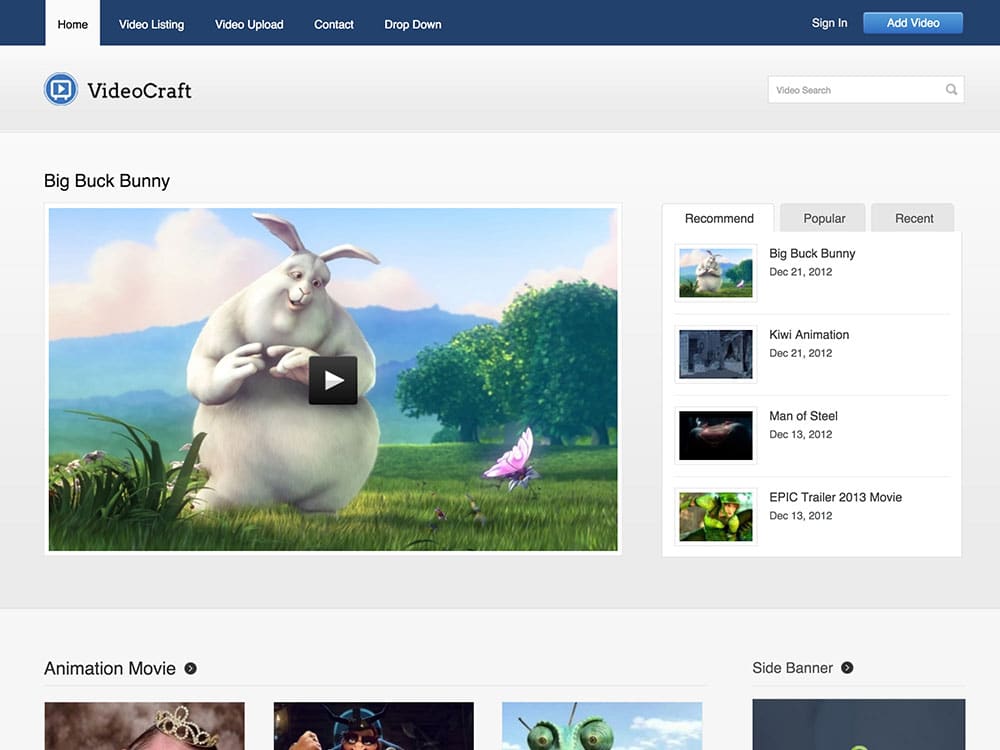Click the Side Banner heading
Viewport: 1000px width, 750px height.
[x=792, y=668]
